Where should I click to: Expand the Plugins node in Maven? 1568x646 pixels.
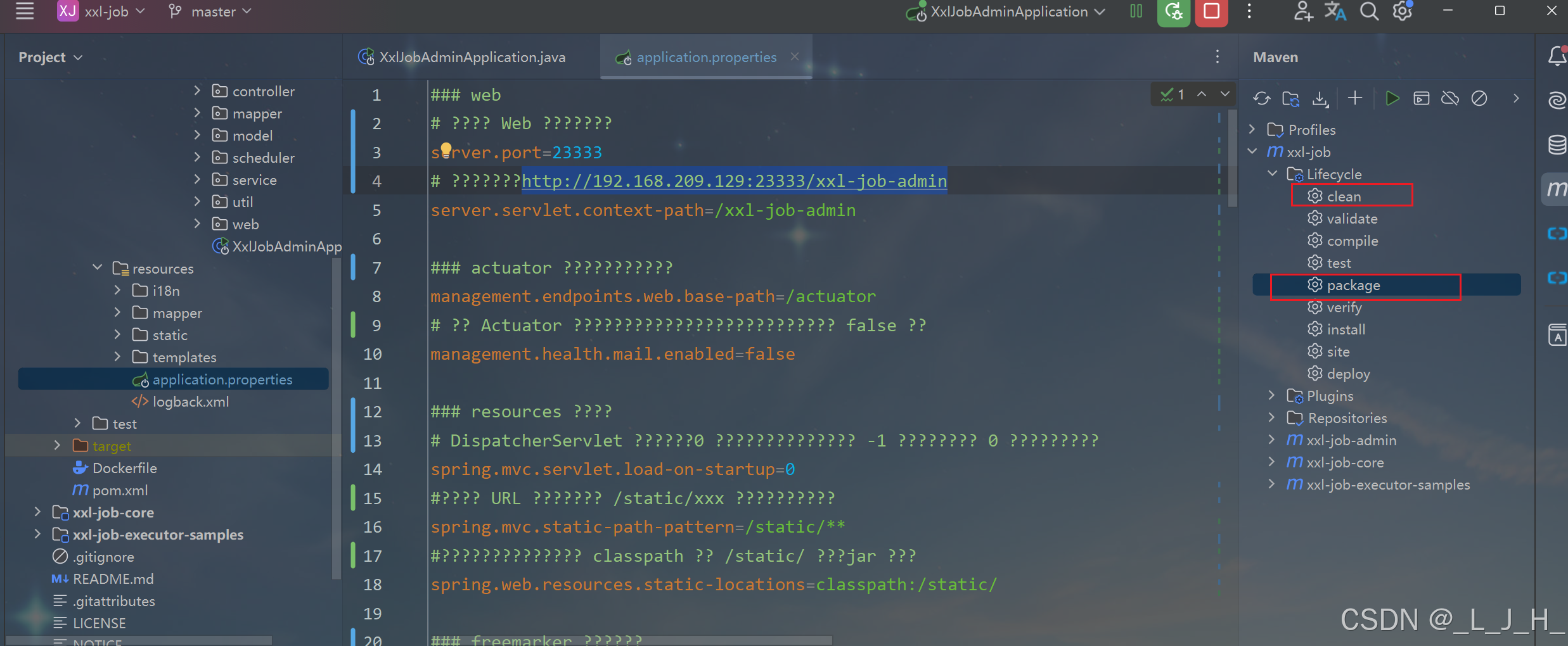pyautogui.click(x=1271, y=395)
